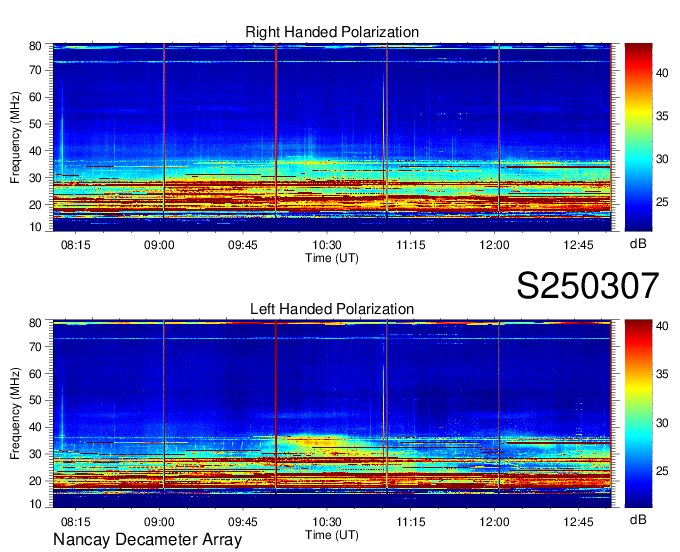Click "Time (UT)" label under right-handed plot
Image resolution: width=680 pixels, height=552 pixels.
(332, 258)
